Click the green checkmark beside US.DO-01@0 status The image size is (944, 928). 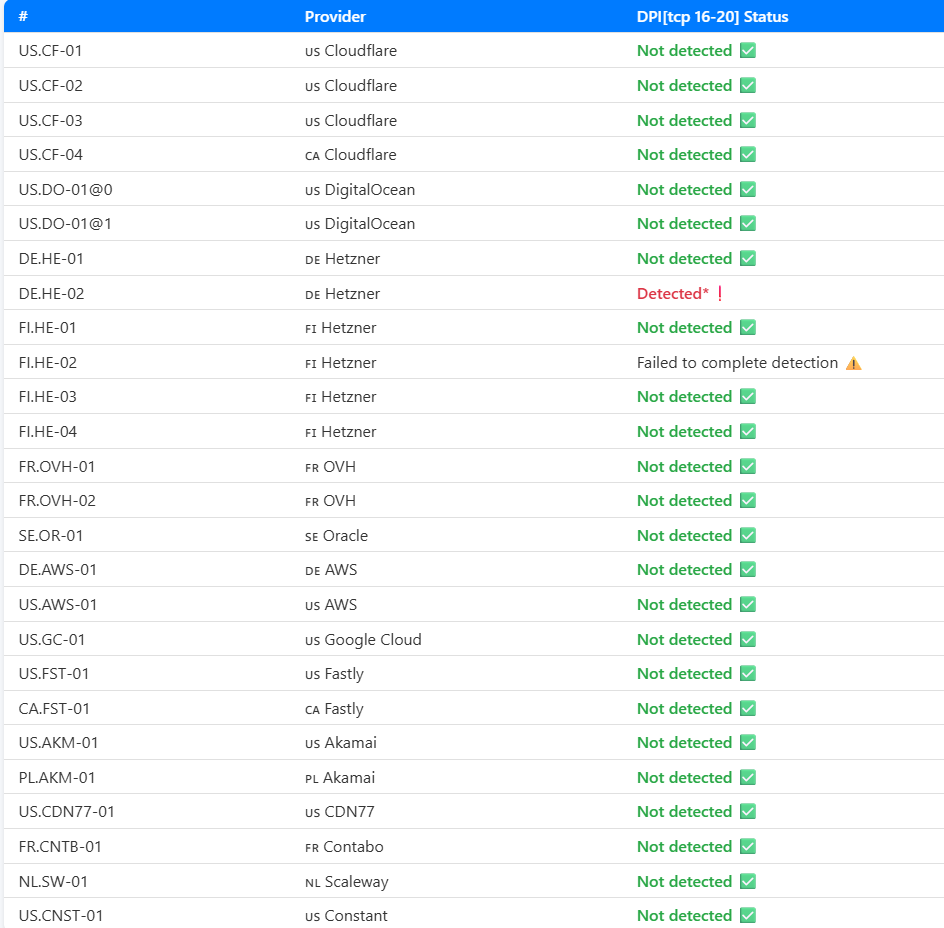click(x=748, y=190)
